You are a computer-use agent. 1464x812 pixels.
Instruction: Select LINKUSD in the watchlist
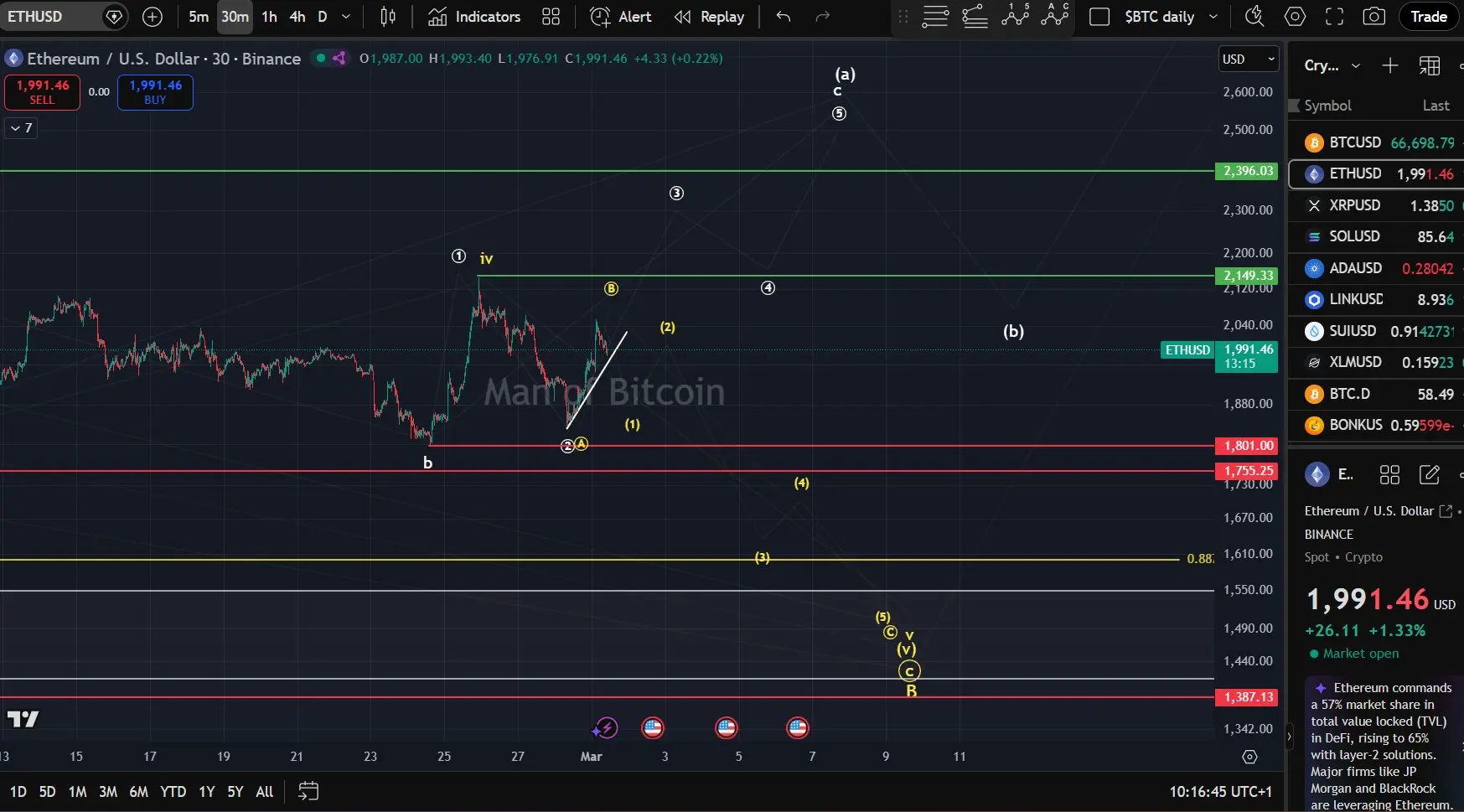pos(1376,299)
